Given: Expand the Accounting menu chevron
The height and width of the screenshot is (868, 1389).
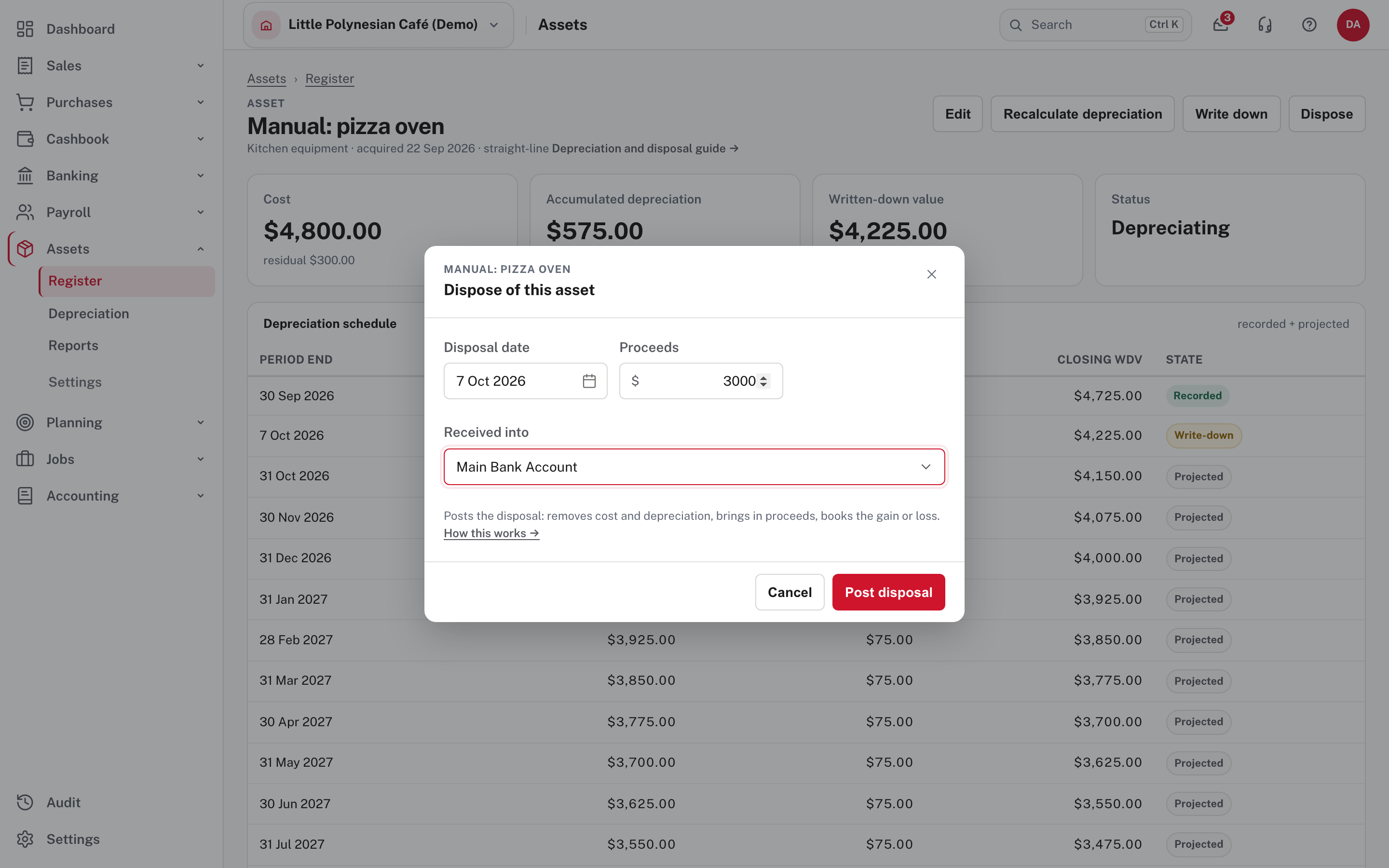Looking at the screenshot, I should [x=201, y=496].
